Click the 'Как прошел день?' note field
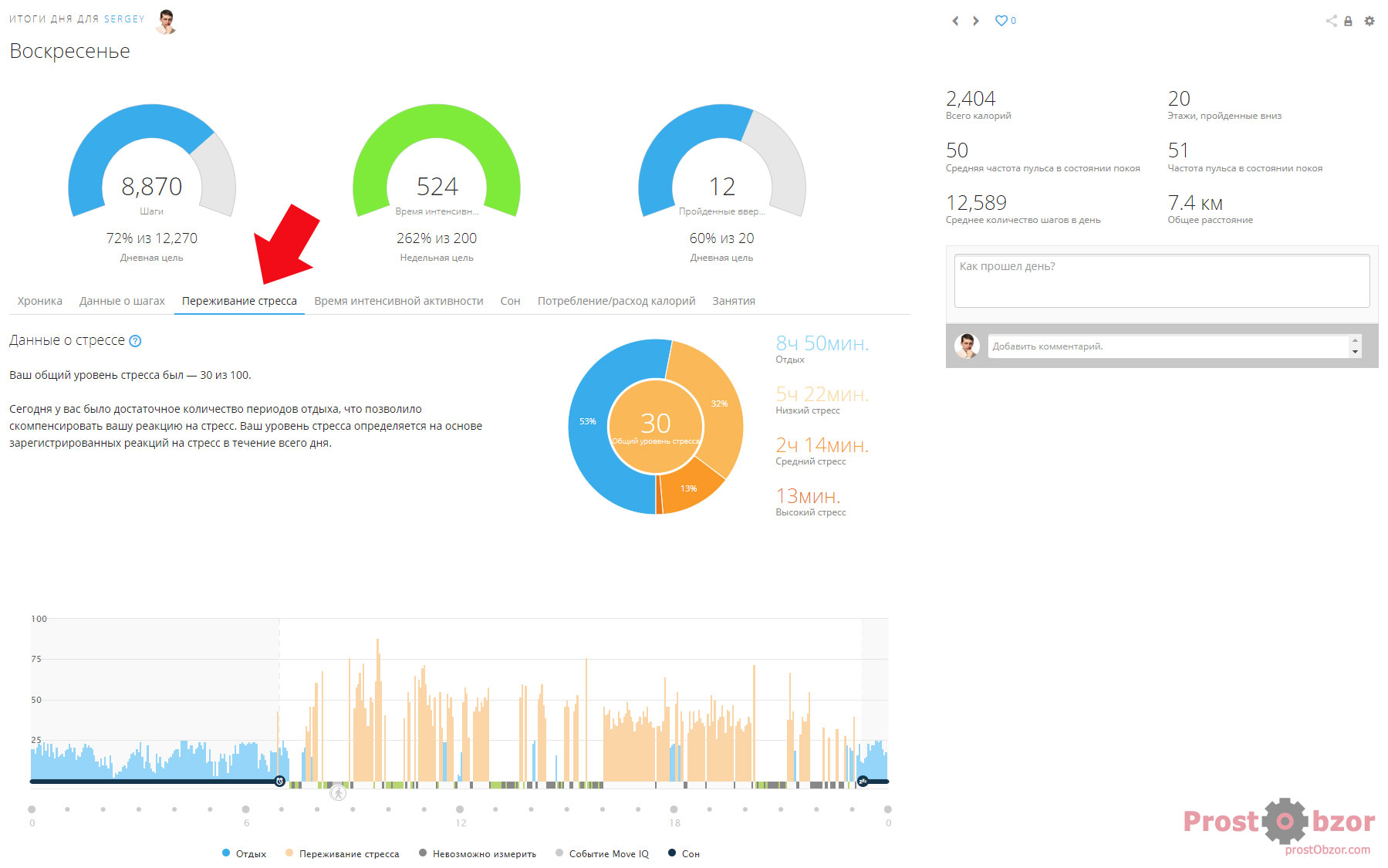The height and width of the screenshot is (868, 1388). coord(1161,281)
